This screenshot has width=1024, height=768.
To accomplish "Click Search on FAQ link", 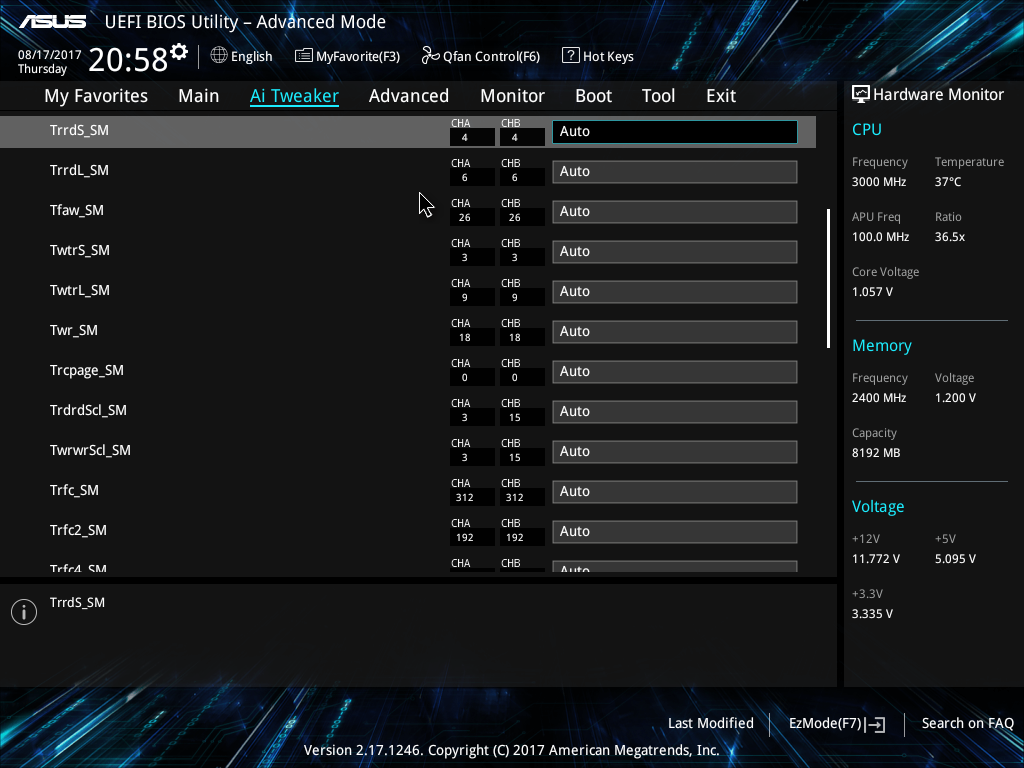I will tap(968, 723).
